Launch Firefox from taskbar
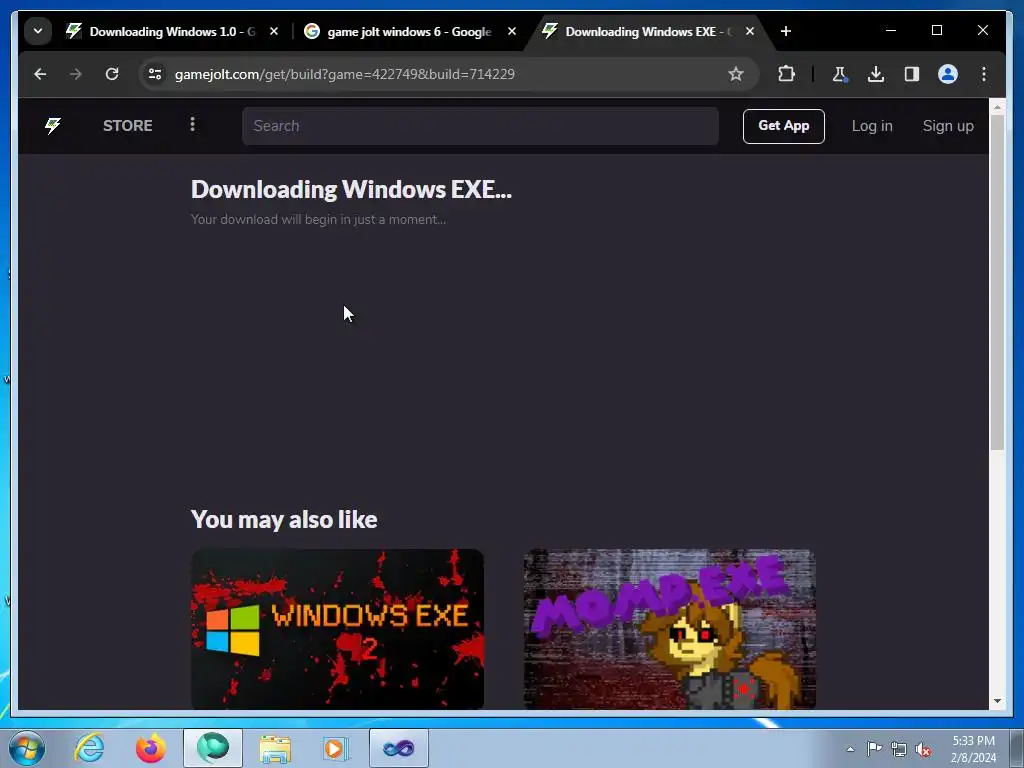Viewport: 1024px width, 768px height. tap(151, 748)
